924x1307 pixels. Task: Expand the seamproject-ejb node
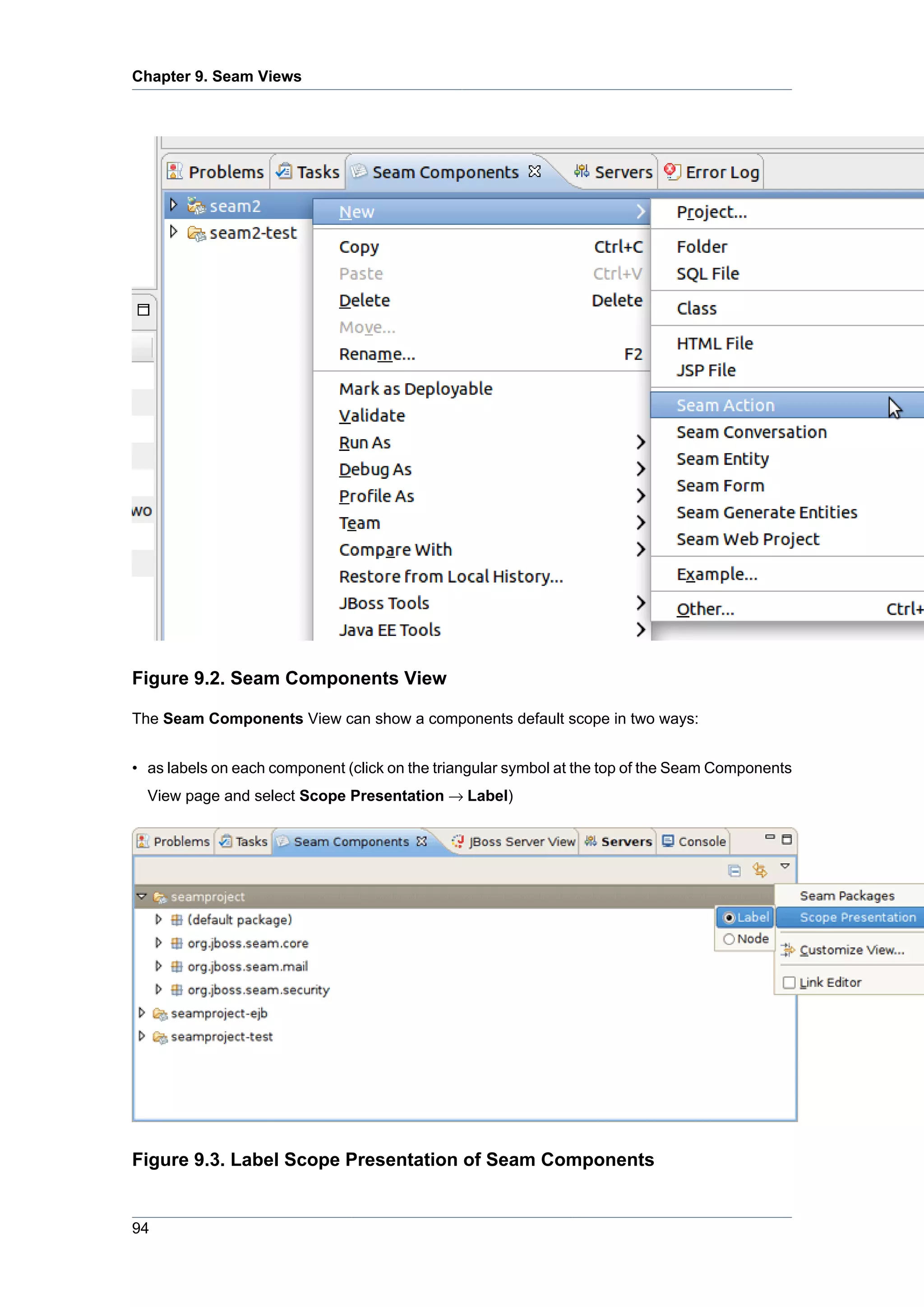142,1012
